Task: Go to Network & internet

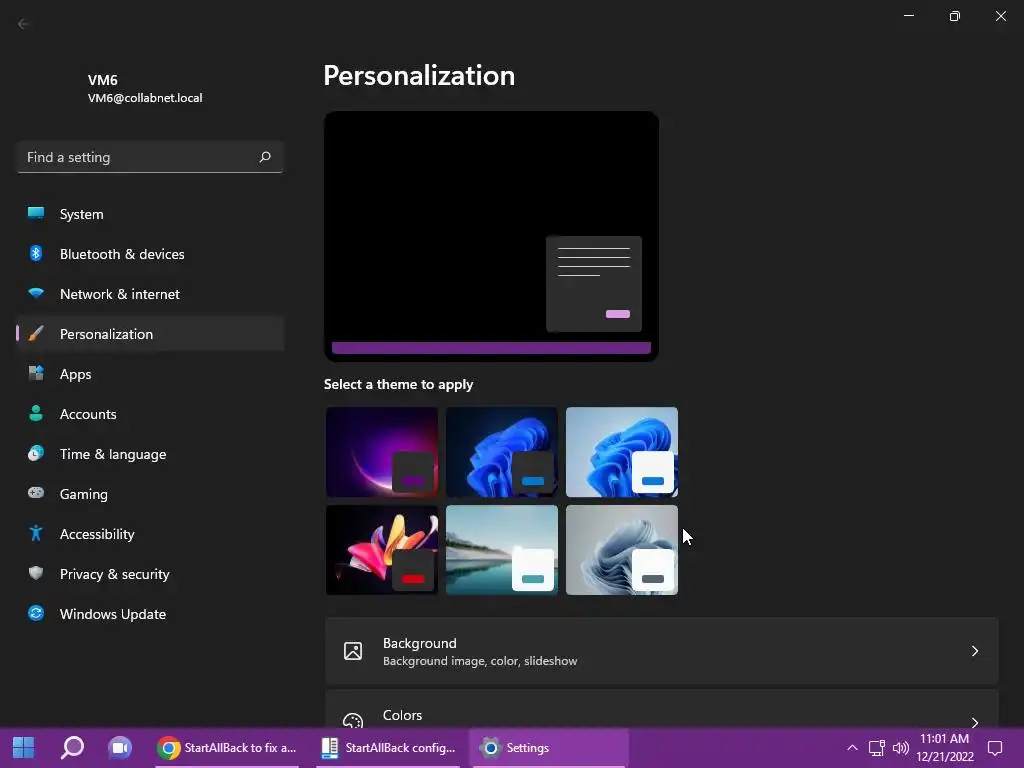Action: [x=150, y=294]
